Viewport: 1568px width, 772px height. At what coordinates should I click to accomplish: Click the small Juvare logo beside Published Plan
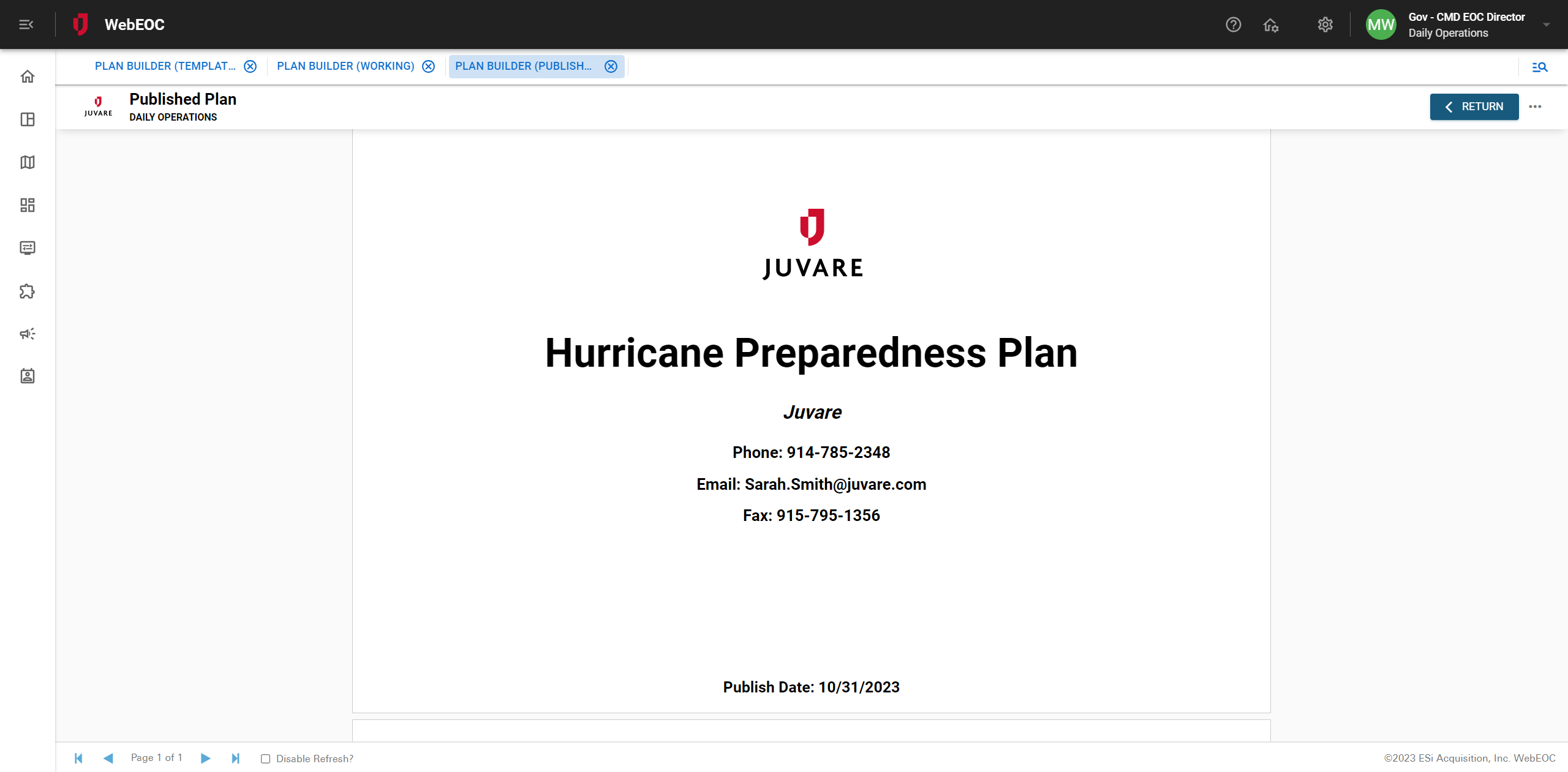pos(98,107)
